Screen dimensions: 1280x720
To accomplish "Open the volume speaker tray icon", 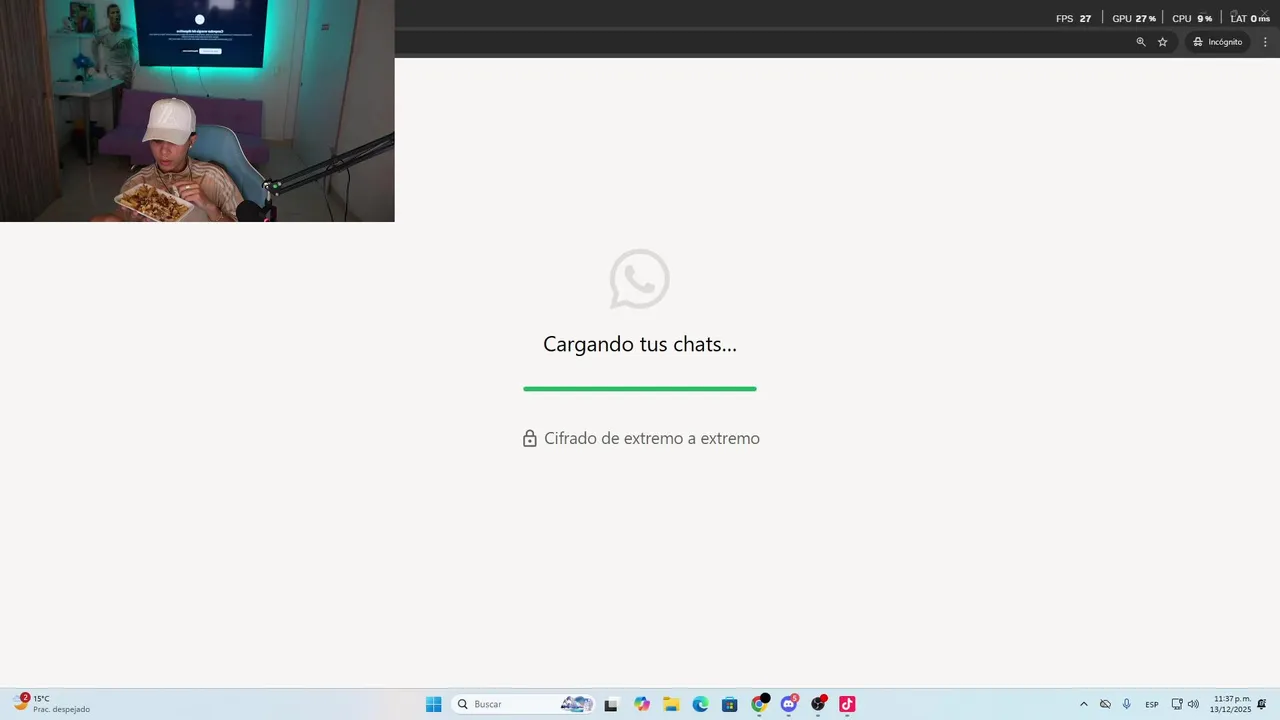I will coord(1193,704).
